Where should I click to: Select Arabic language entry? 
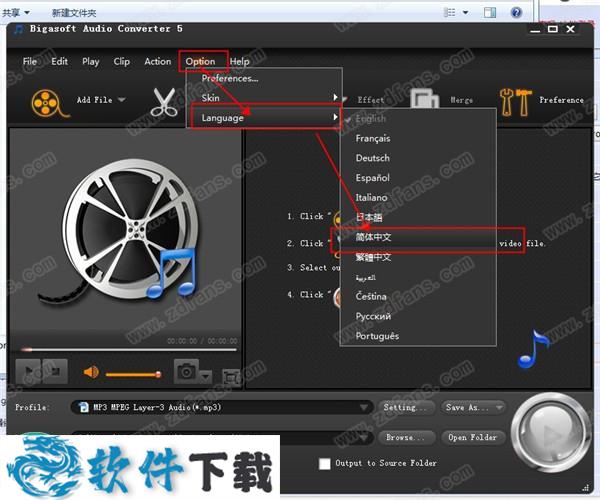(x=418, y=277)
